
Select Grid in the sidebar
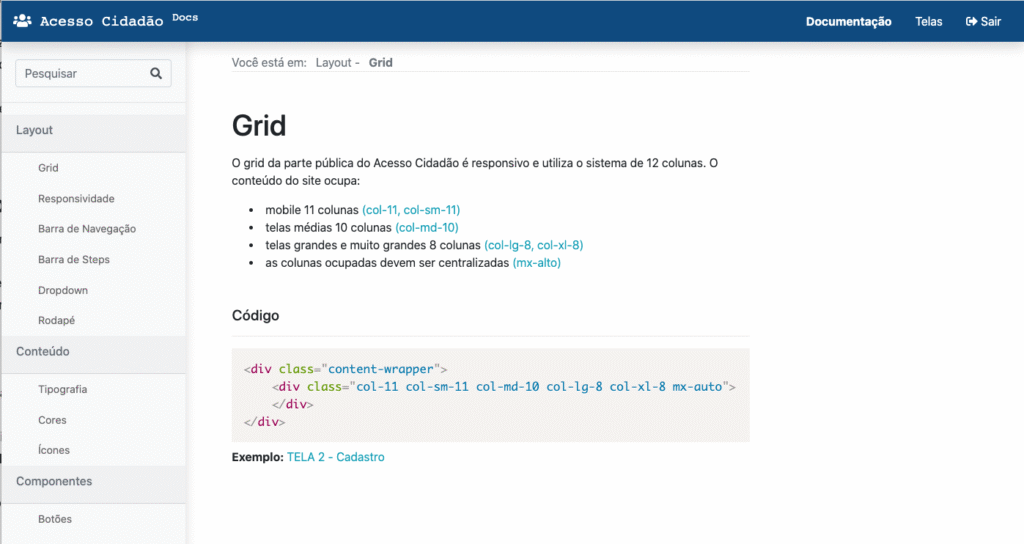[x=48, y=168]
